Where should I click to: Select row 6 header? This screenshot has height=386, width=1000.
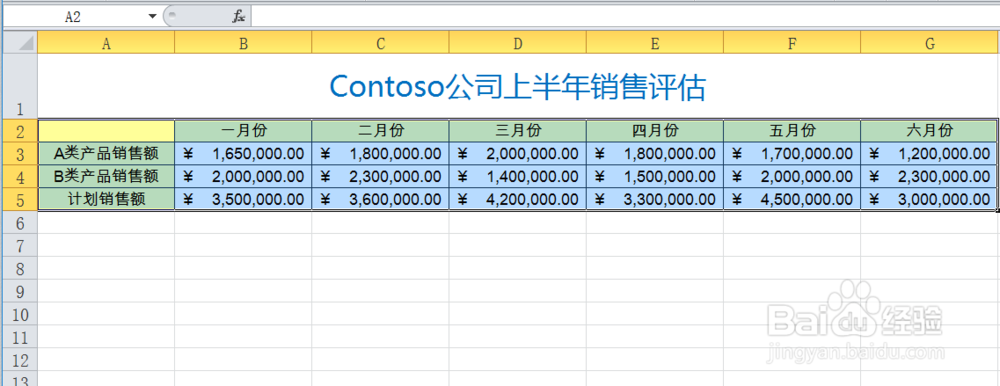[20, 223]
